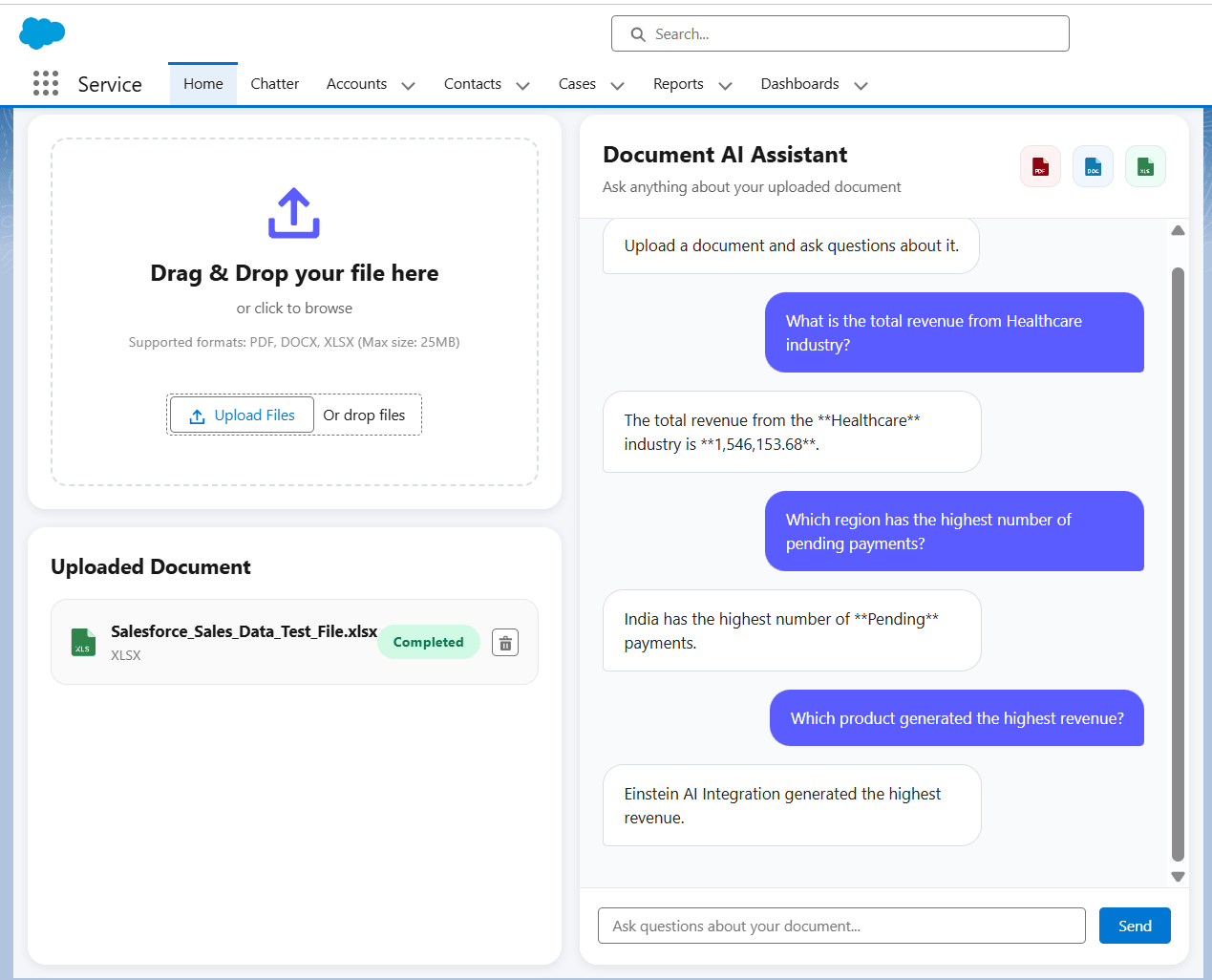Image resolution: width=1212 pixels, height=980 pixels.
Task: Focus the global Search field
Action: point(840,33)
